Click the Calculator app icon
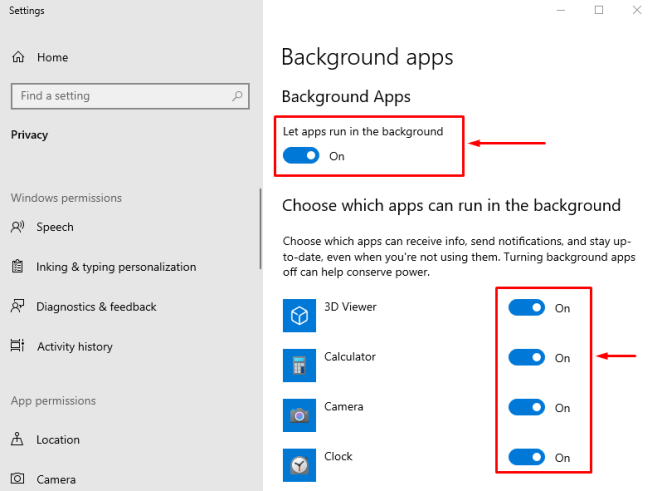The height and width of the screenshot is (491, 652). coord(299,365)
